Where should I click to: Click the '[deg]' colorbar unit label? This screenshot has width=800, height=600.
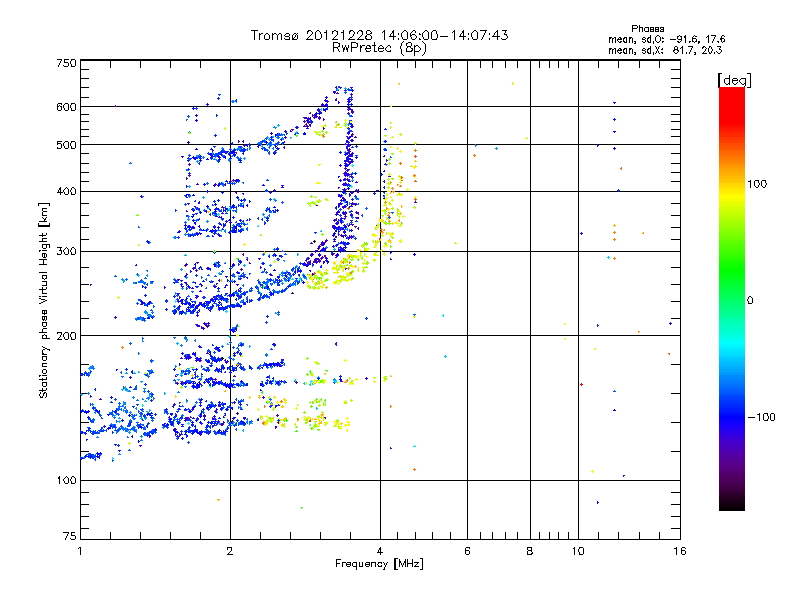pos(734,80)
